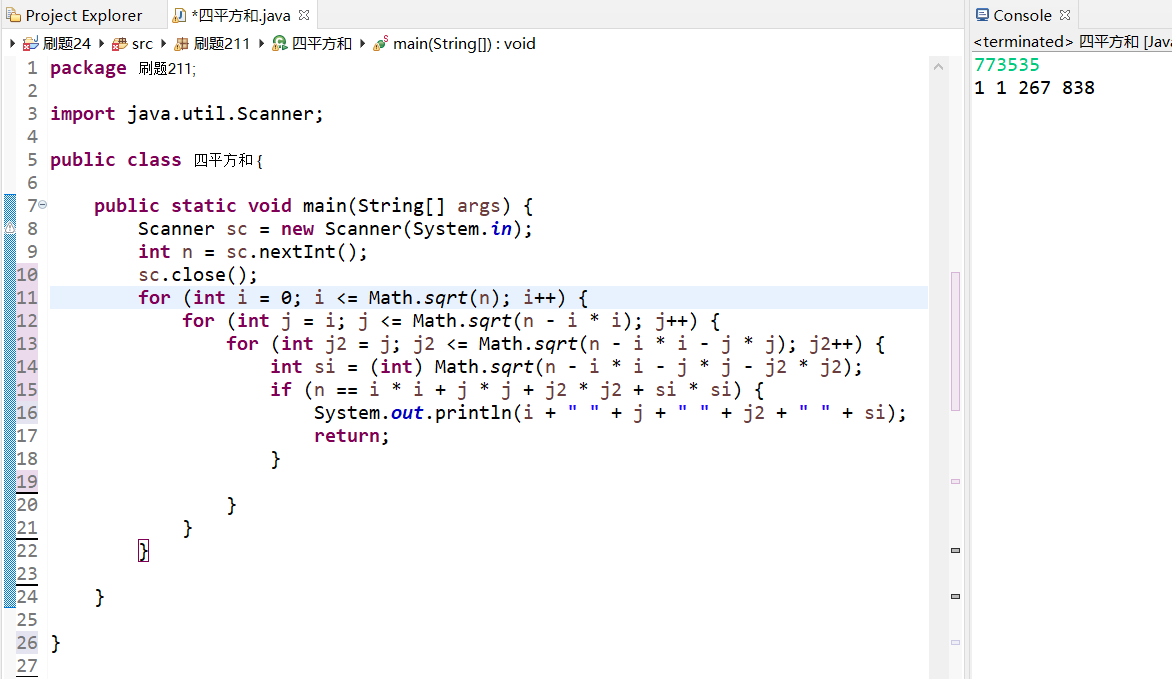Select 刷题211 package in the breadcrumb
The image size is (1172, 679).
click(222, 44)
